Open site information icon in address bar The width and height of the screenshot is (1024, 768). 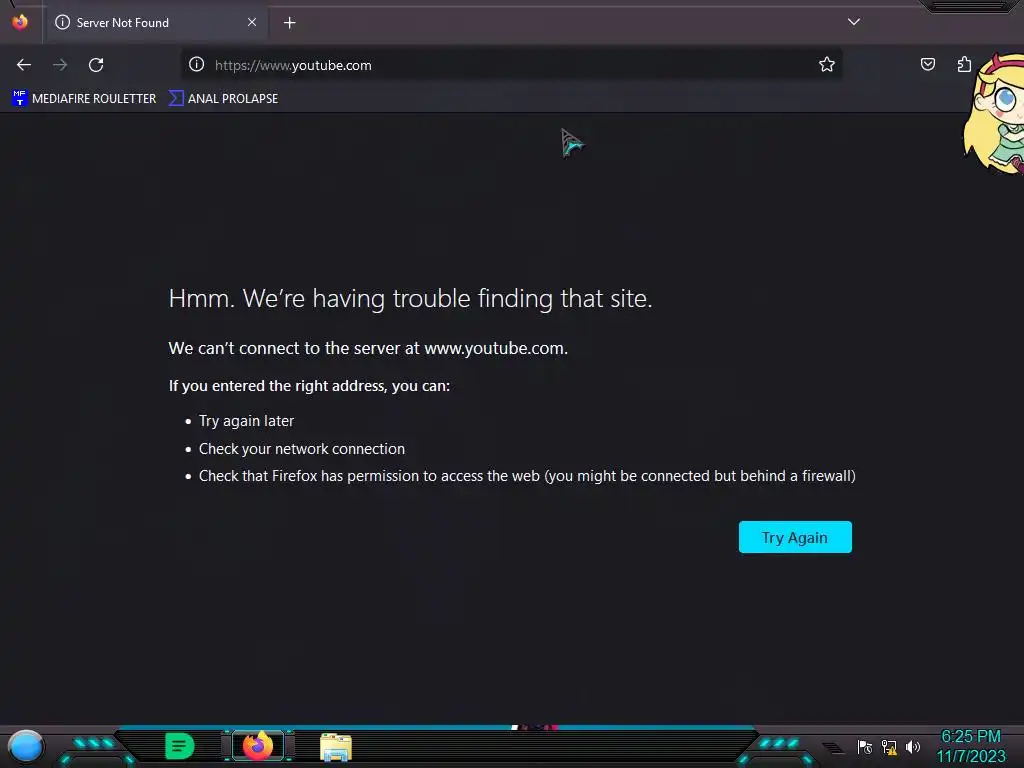pos(197,64)
